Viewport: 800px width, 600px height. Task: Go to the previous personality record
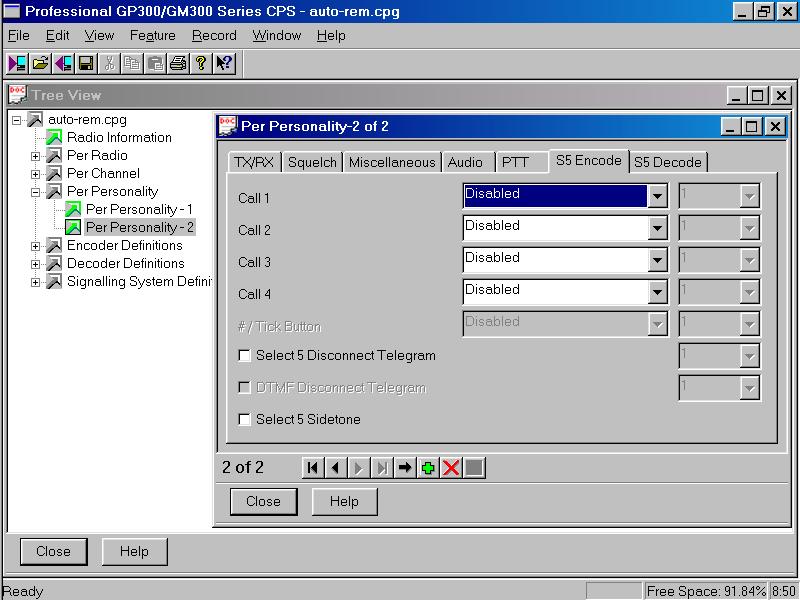(335, 467)
